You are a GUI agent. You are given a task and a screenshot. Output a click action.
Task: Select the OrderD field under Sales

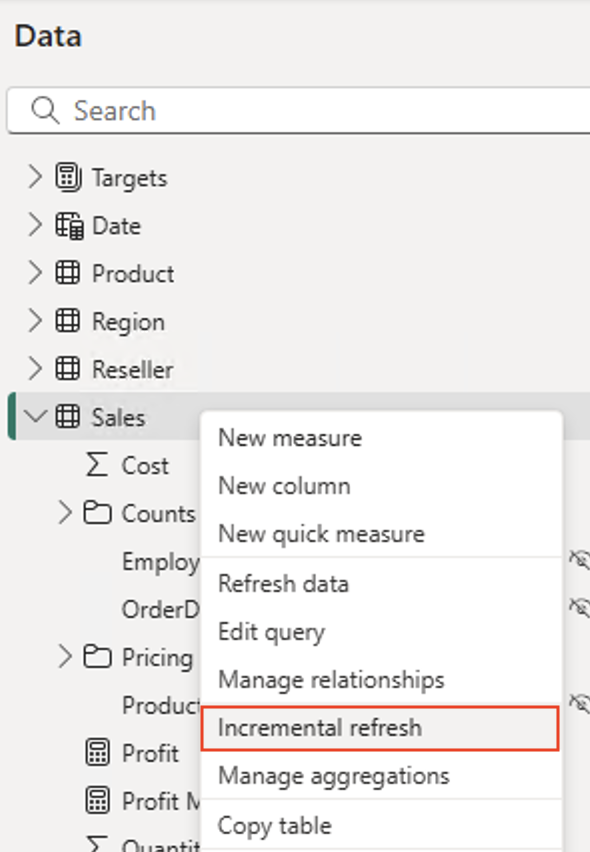[161, 610]
